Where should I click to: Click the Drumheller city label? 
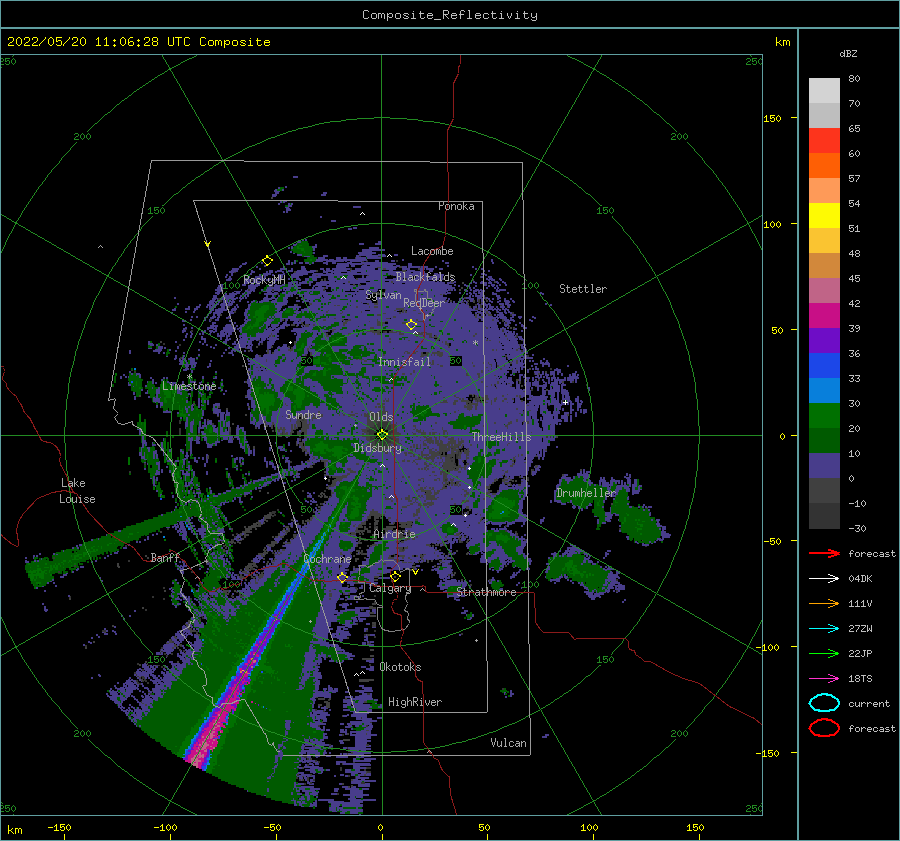(x=586, y=493)
